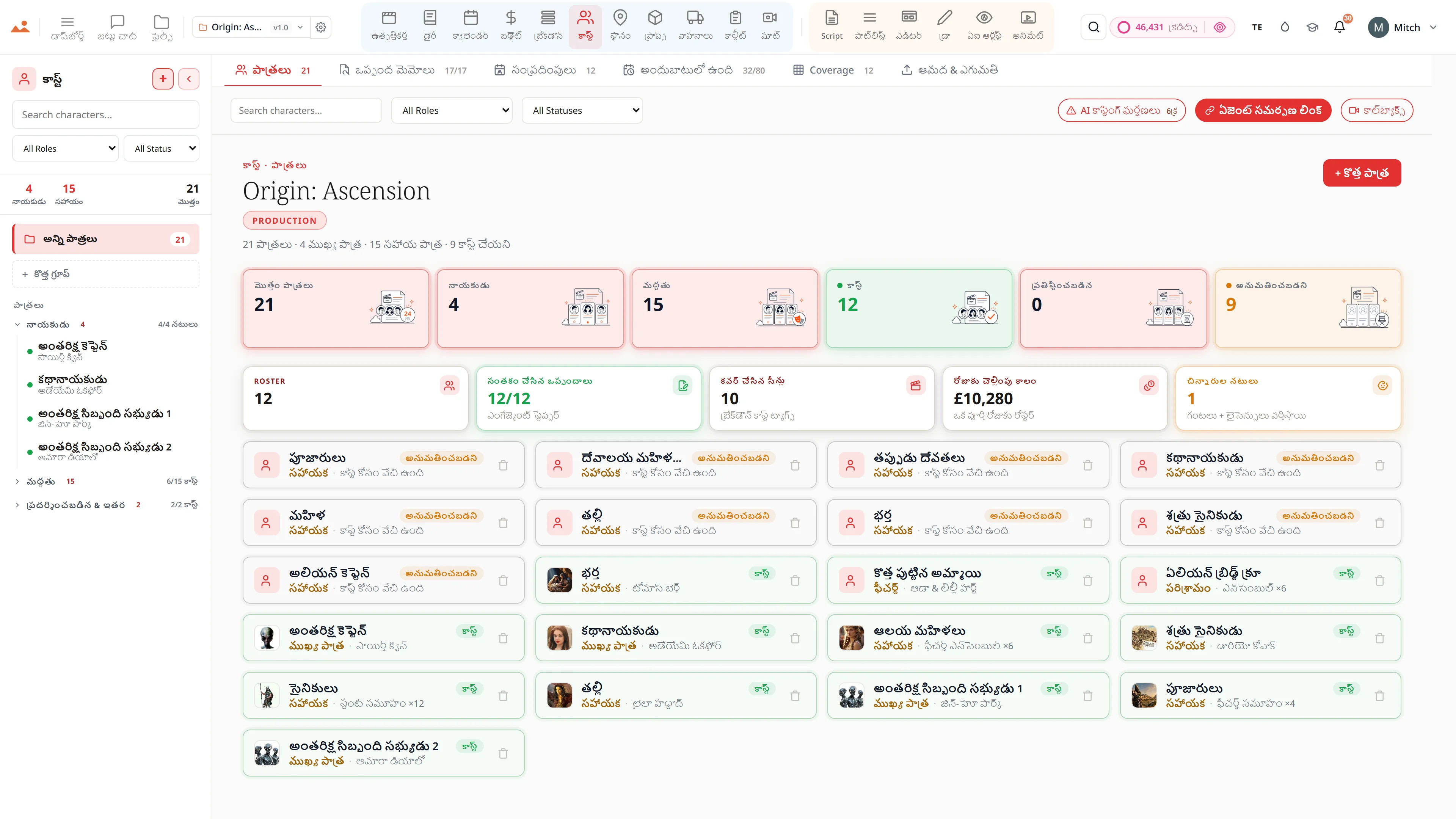Screen dimensions: 1456x819
Task: Open AI కాస్టింగ్ ఘర్షణలు button
Action: [x=1122, y=110]
